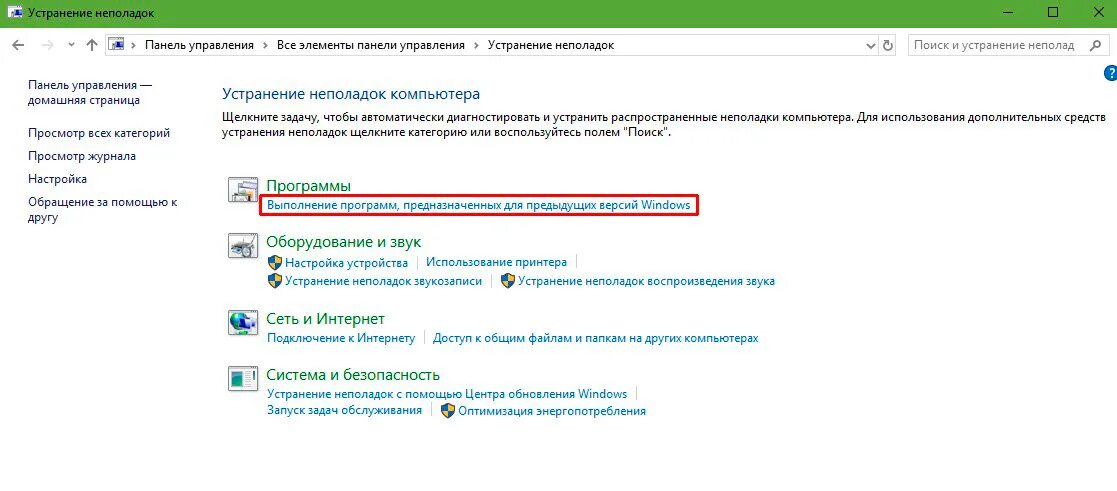This screenshot has height=491, width=1117.
Task: Click the forward navigation arrow
Action: click(48, 45)
